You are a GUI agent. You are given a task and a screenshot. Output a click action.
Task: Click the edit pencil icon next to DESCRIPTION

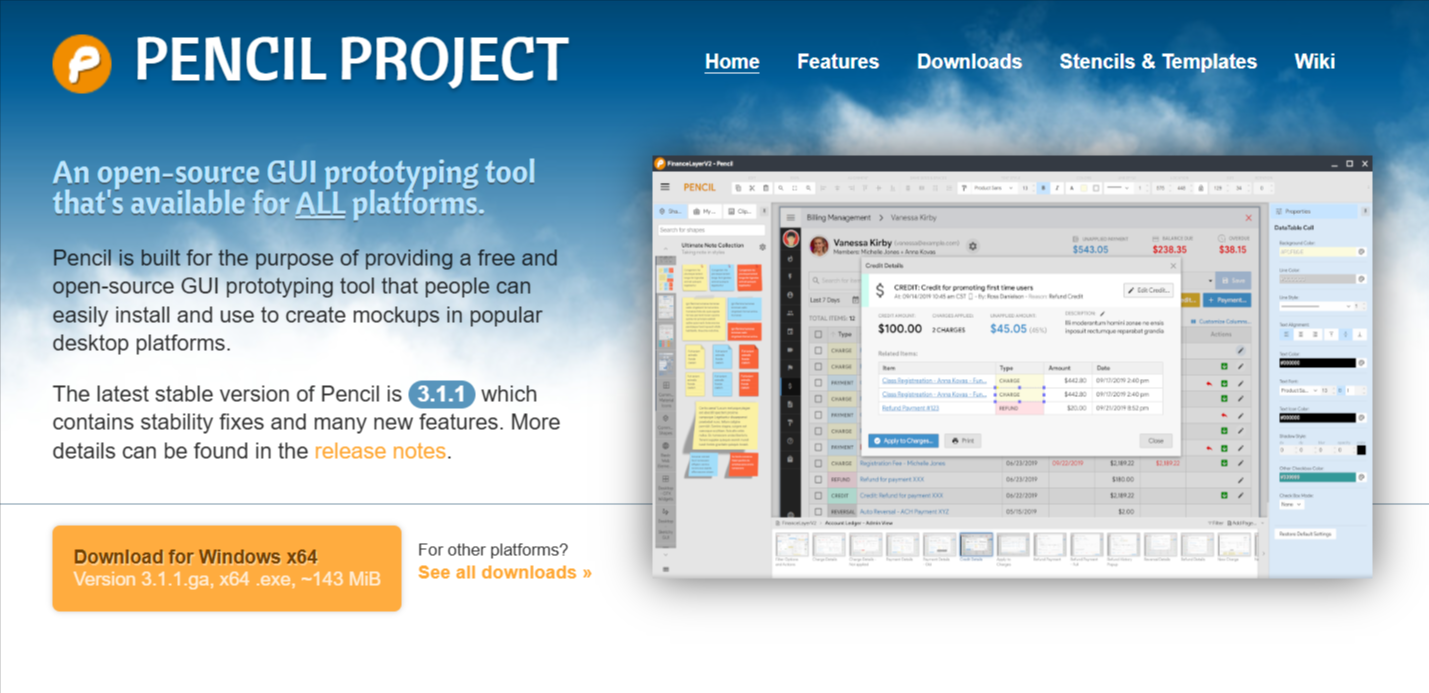[x=1102, y=313]
